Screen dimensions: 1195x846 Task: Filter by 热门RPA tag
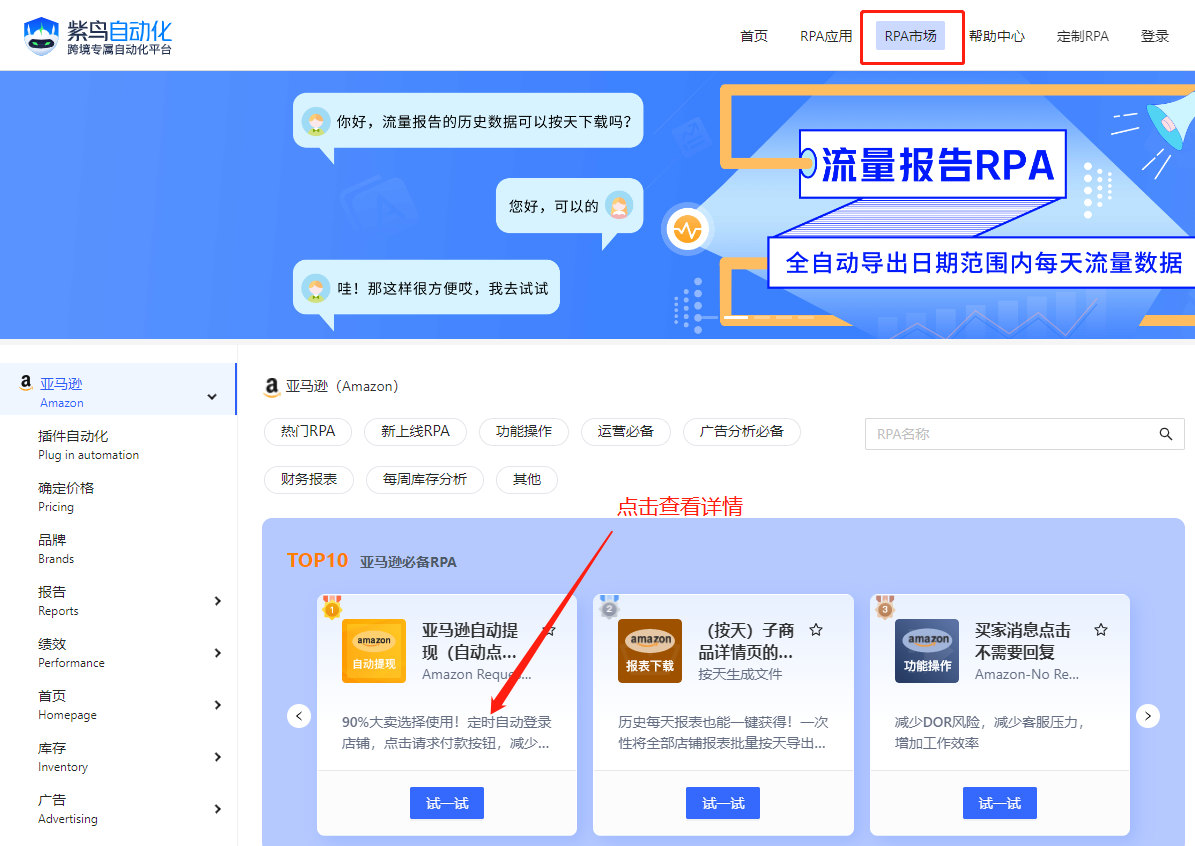click(308, 431)
